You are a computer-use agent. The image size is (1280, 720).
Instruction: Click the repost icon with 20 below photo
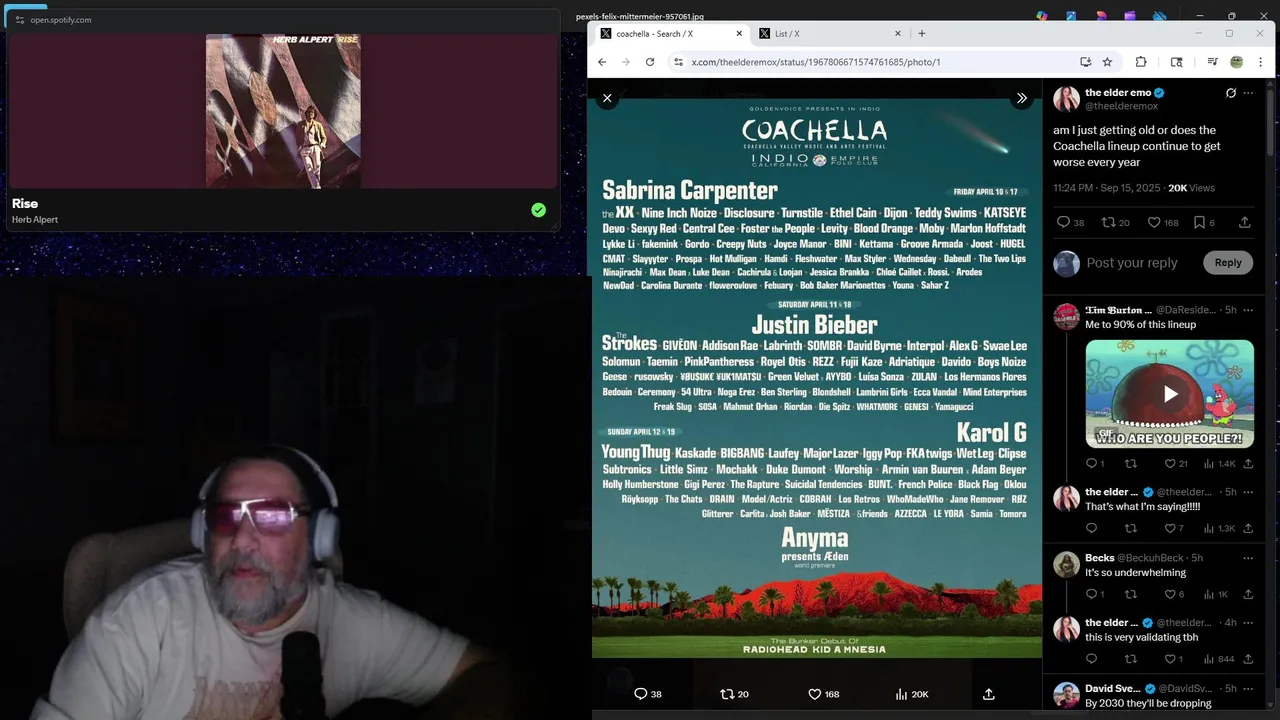734,694
